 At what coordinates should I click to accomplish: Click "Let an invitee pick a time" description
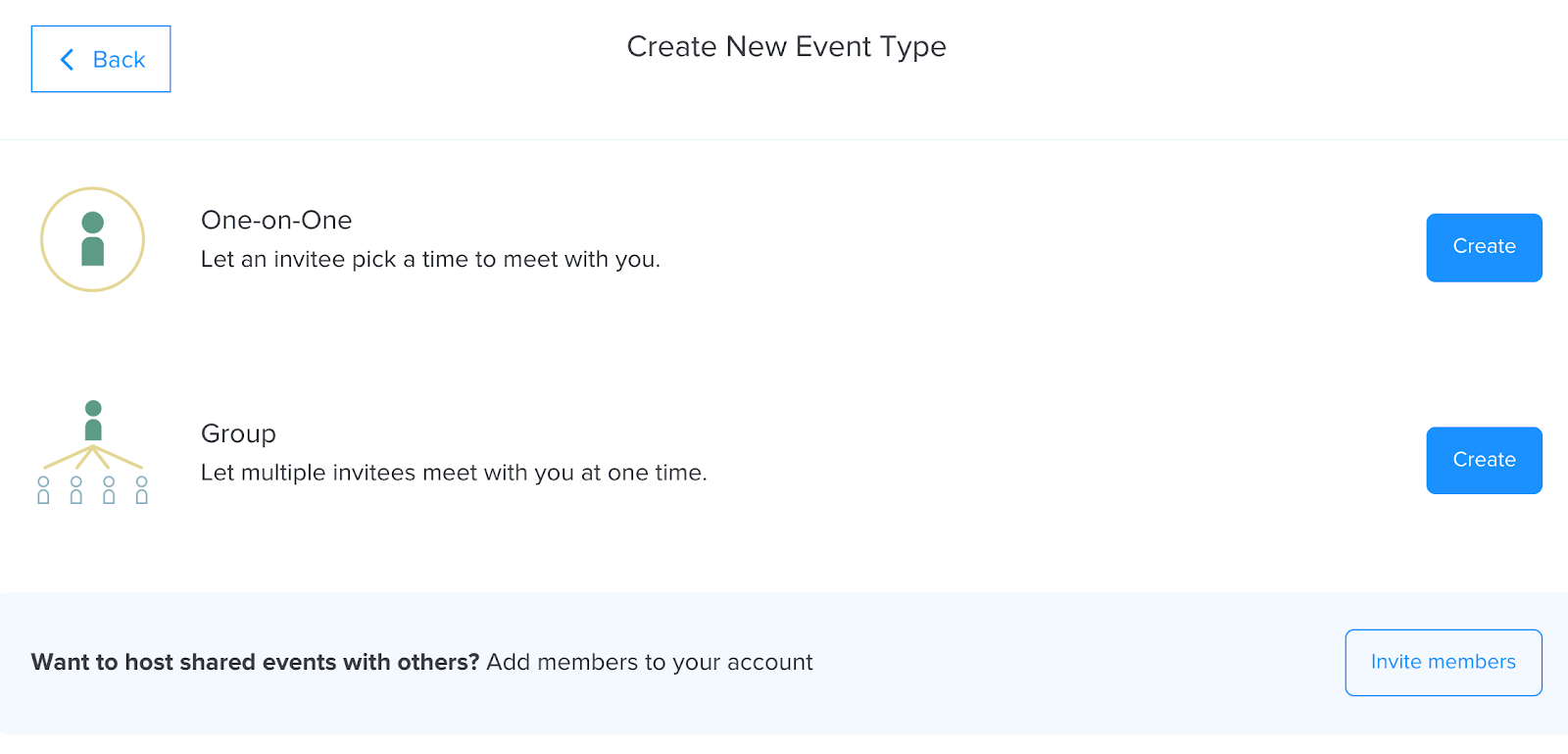430,260
